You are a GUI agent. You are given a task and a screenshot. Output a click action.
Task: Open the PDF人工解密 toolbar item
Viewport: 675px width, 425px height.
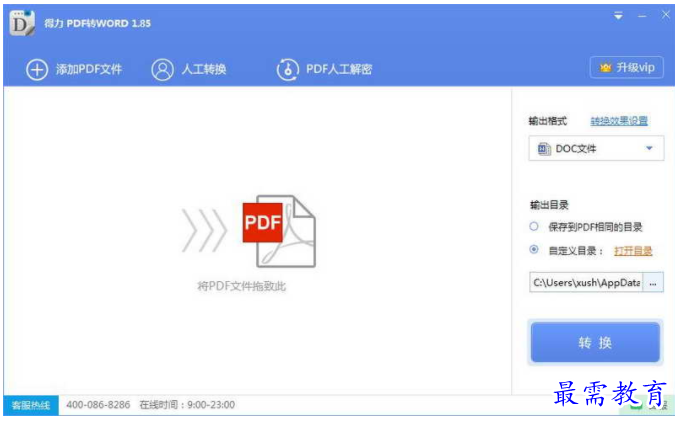click(x=325, y=69)
